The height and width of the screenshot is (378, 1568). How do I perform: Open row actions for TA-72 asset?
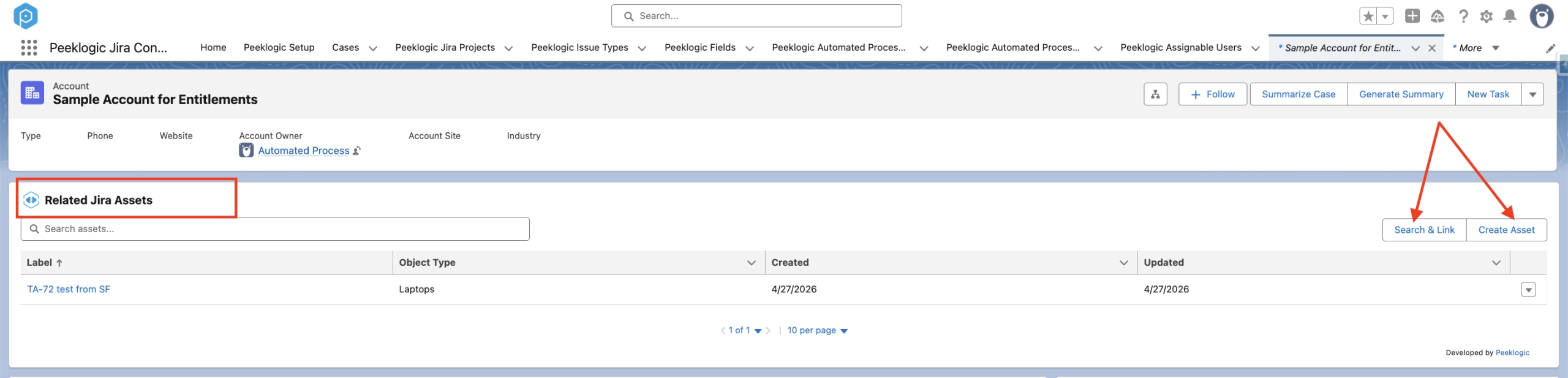coord(1528,290)
